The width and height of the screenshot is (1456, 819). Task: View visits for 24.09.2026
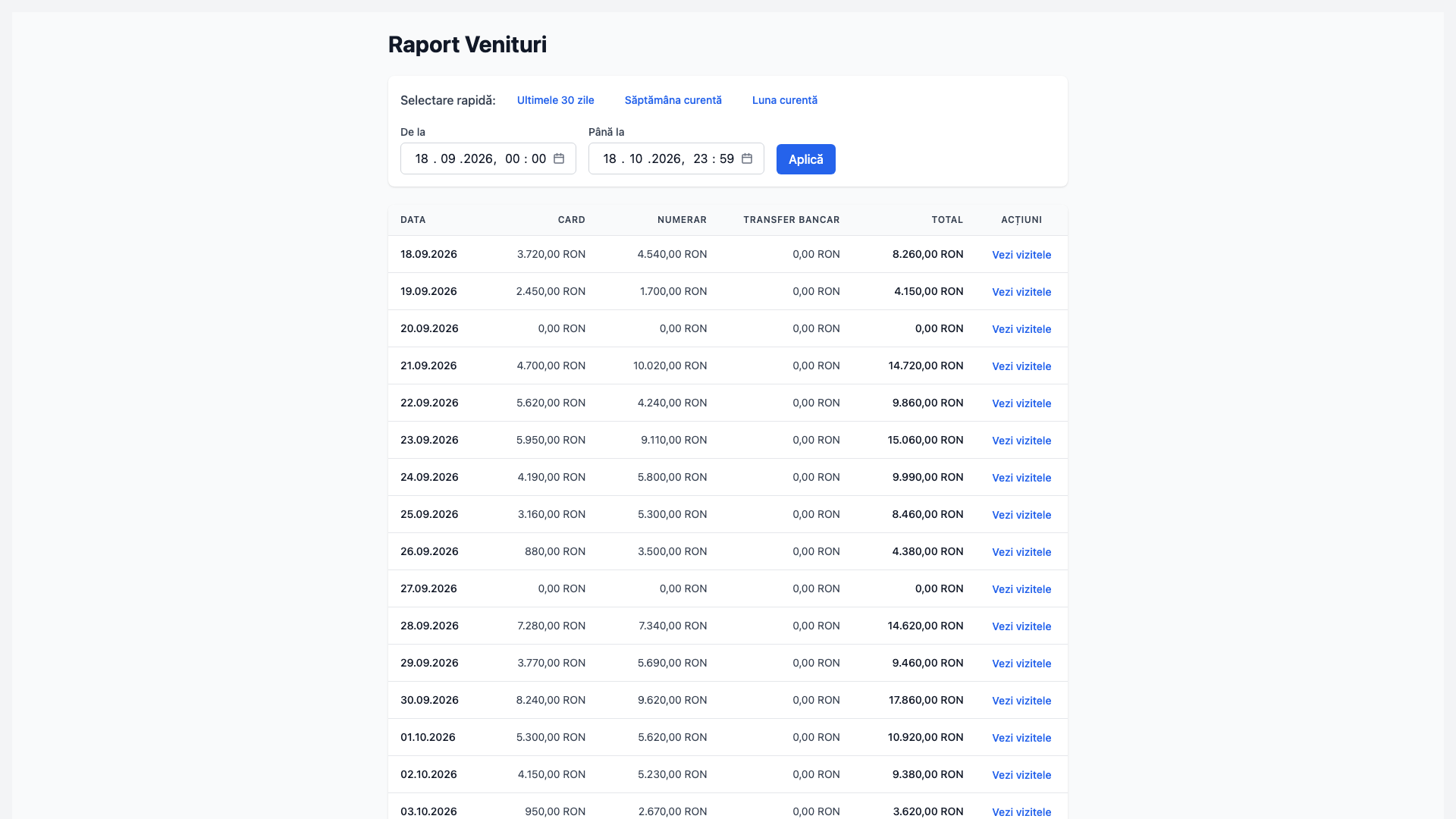coord(1021,478)
